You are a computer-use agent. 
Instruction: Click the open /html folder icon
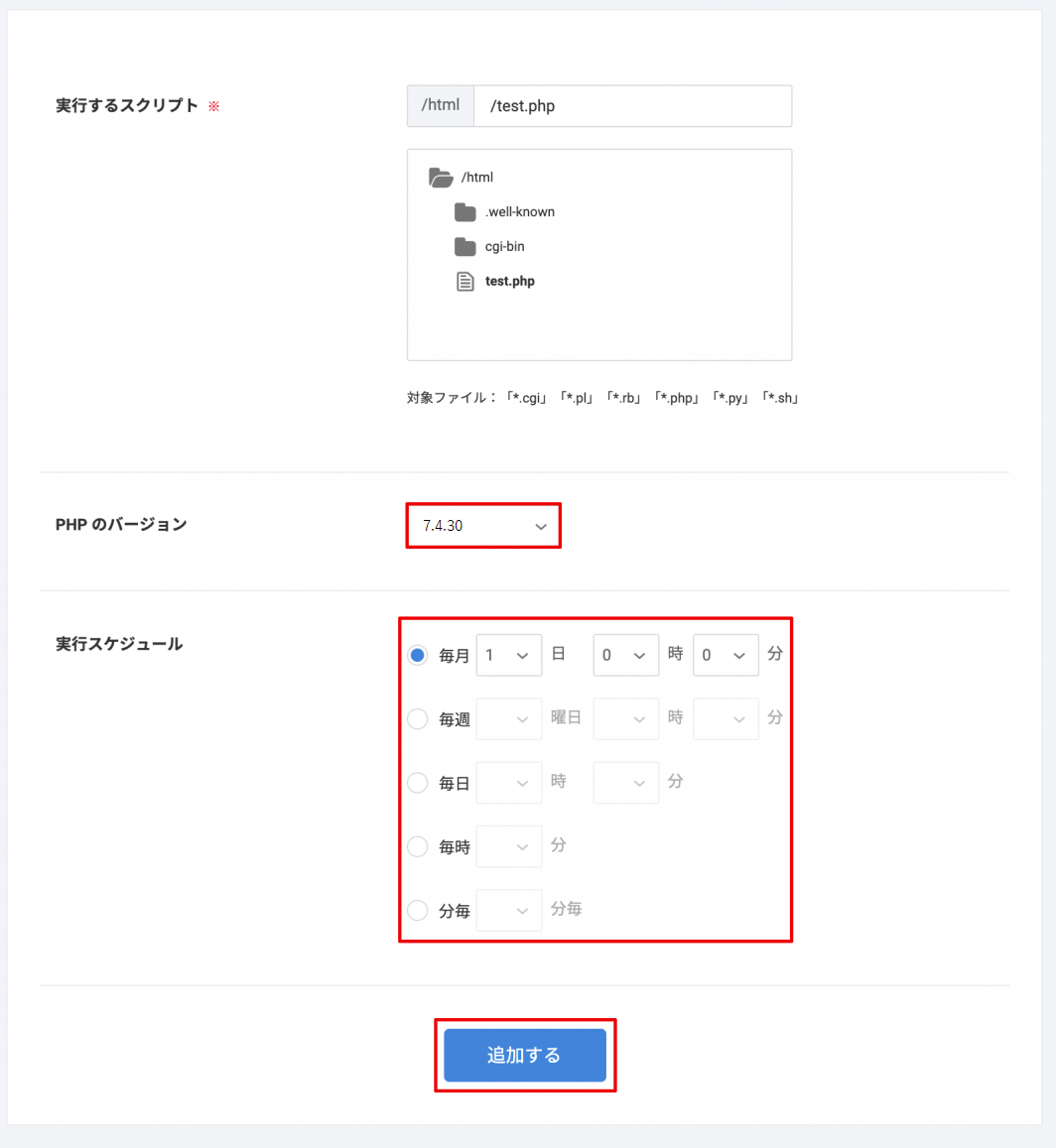pyautogui.click(x=441, y=178)
